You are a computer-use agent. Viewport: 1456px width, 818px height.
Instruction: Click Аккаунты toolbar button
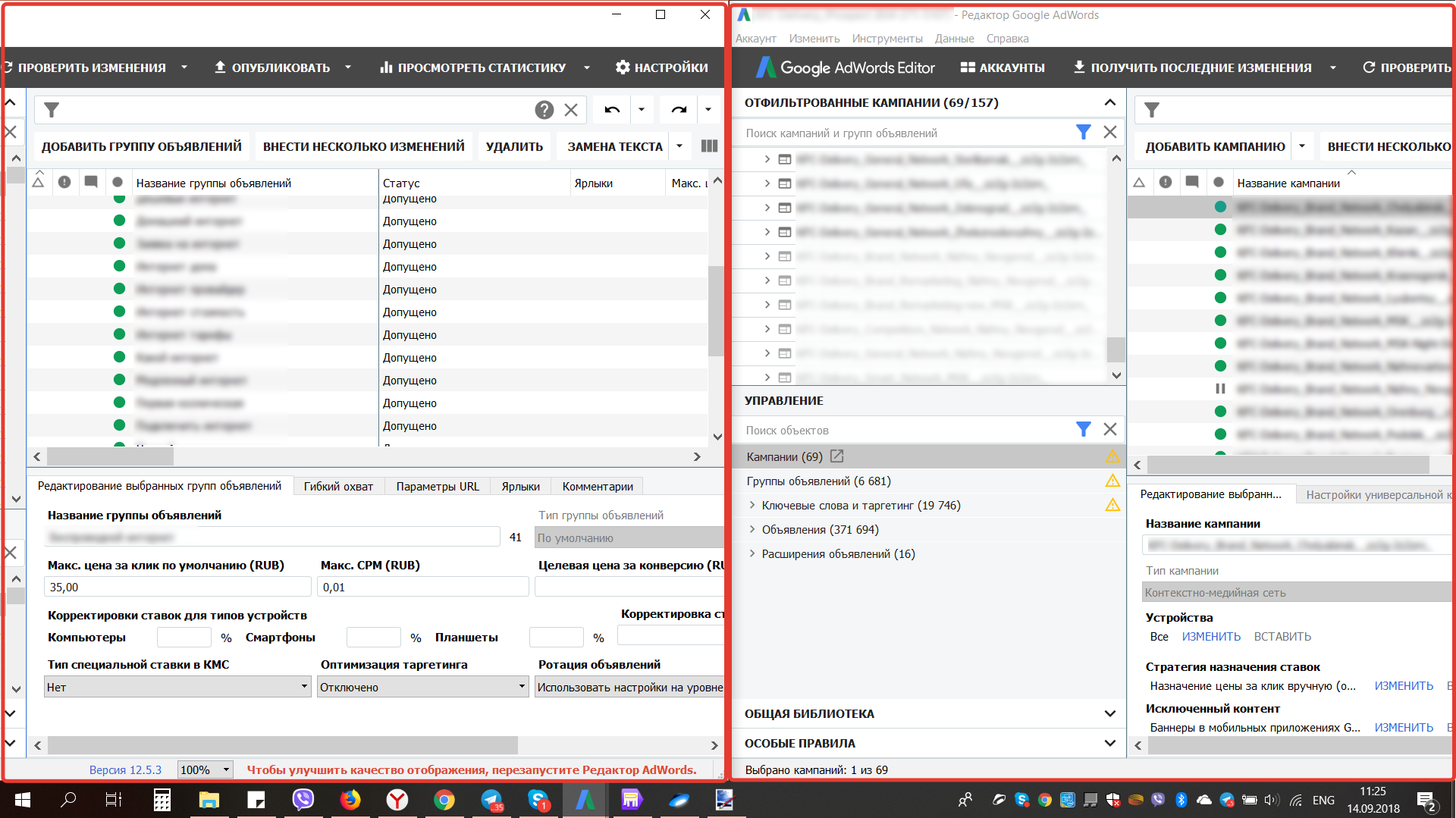pyautogui.click(x=1003, y=67)
